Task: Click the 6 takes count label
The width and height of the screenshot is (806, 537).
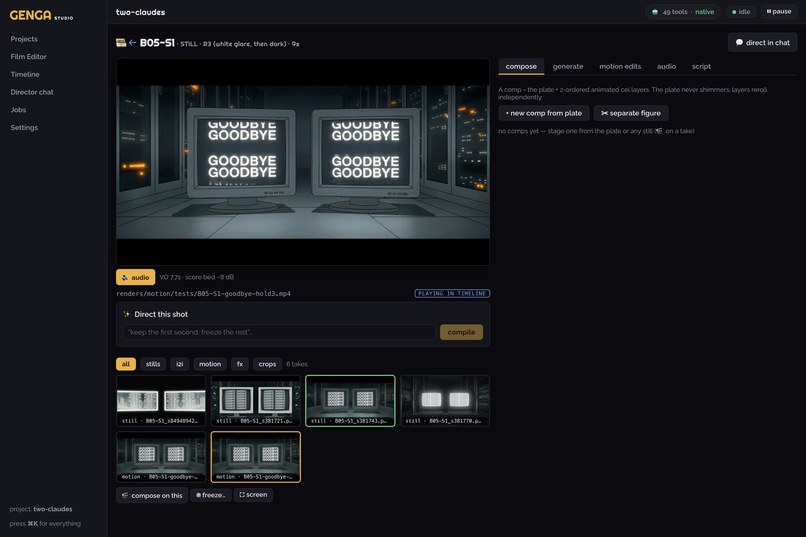Action: (297, 364)
